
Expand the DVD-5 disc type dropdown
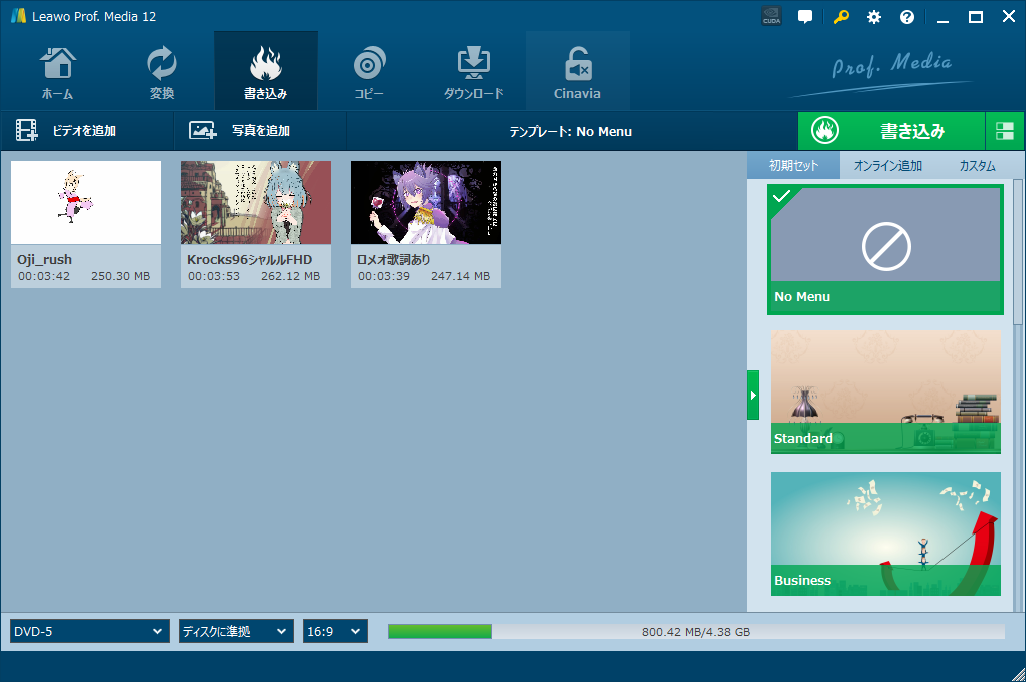click(88, 631)
